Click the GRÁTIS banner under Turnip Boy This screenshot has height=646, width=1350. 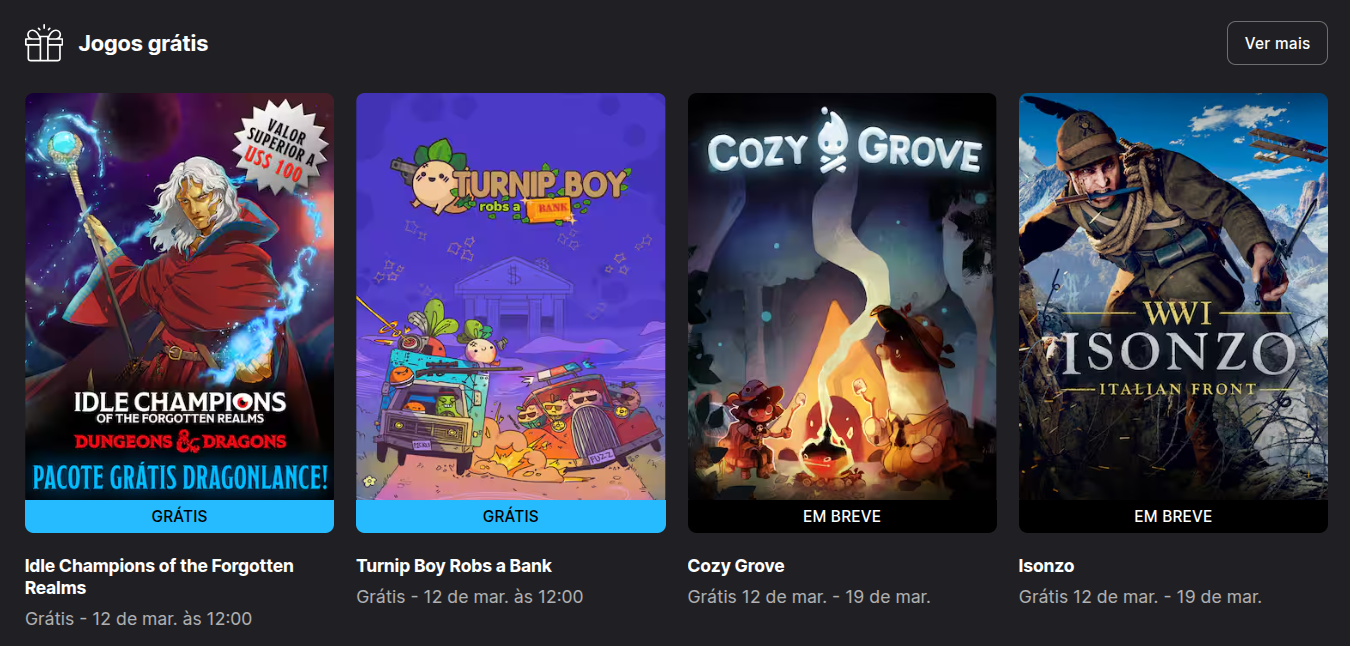coord(511,517)
